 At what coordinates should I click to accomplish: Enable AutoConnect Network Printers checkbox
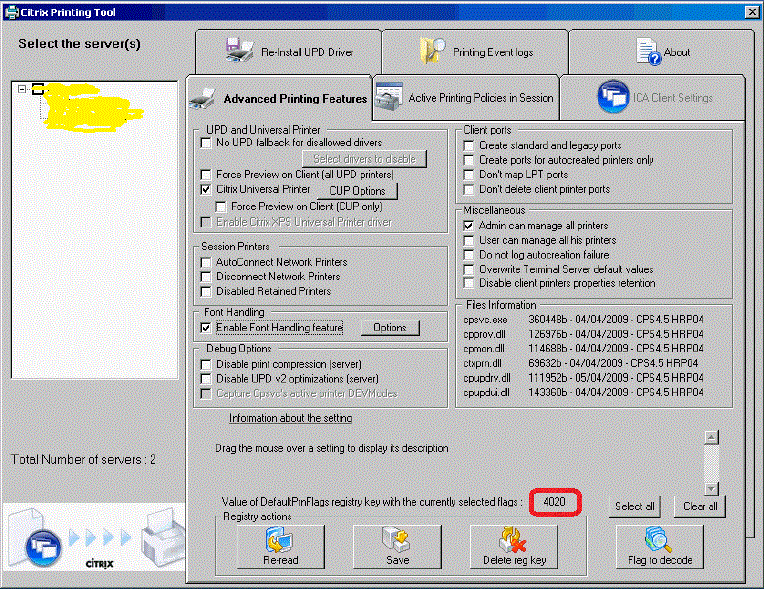[206, 262]
